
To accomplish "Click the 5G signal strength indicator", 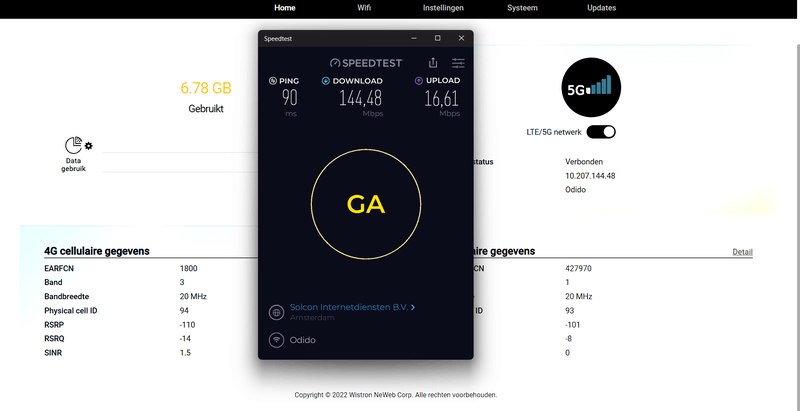I will coord(591,87).
